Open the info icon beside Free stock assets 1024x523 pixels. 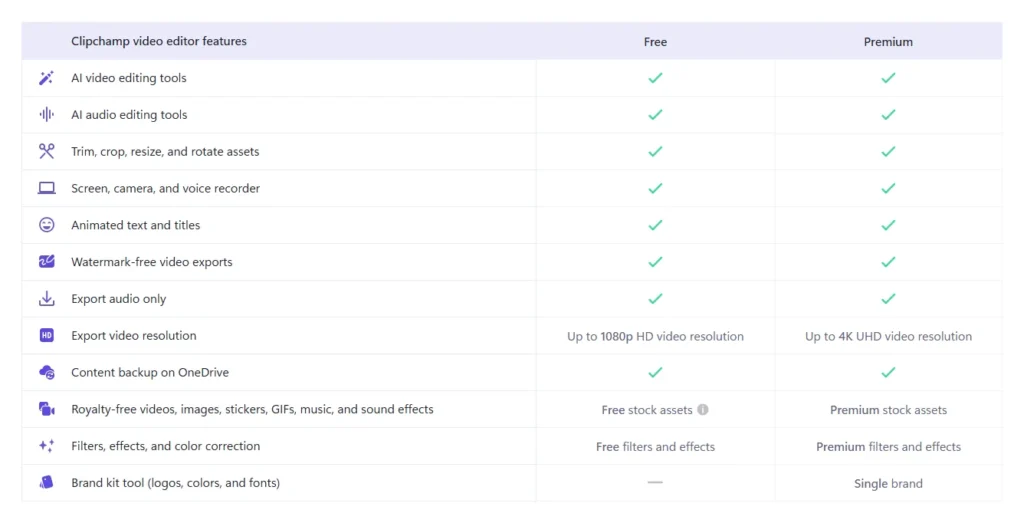click(703, 410)
